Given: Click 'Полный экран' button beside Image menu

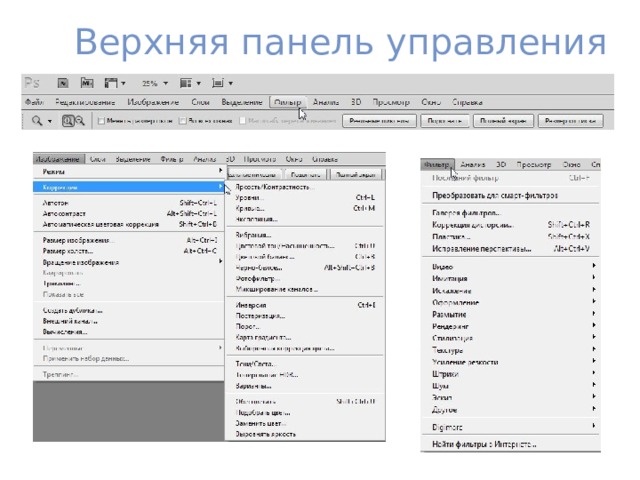Looking at the screenshot, I should pos(356,175).
